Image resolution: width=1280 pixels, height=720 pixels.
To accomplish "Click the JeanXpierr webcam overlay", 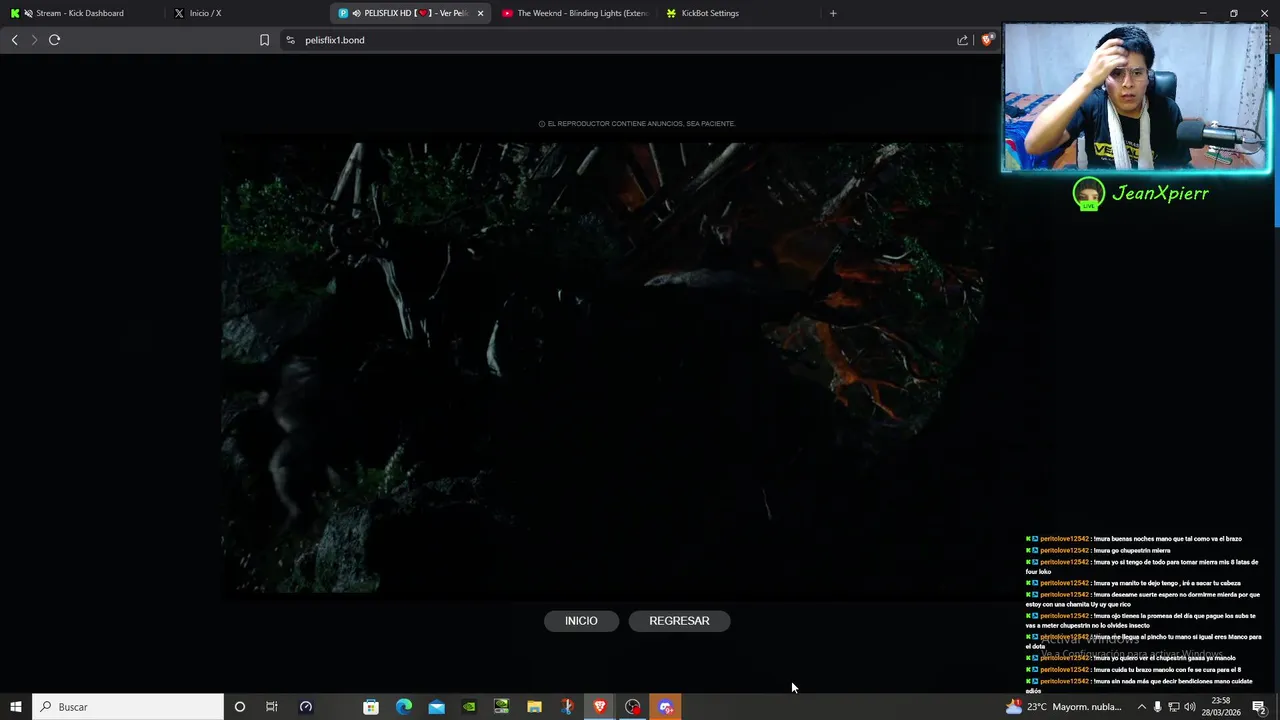I will click(x=1136, y=97).
